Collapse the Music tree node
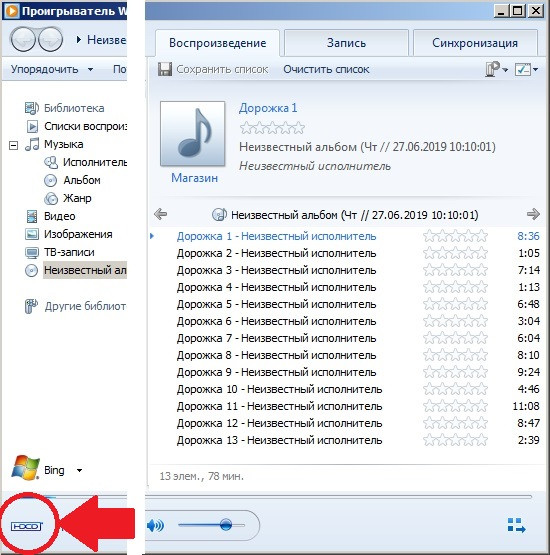Image resolution: width=550 pixels, height=555 pixels. (x=13, y=145)
